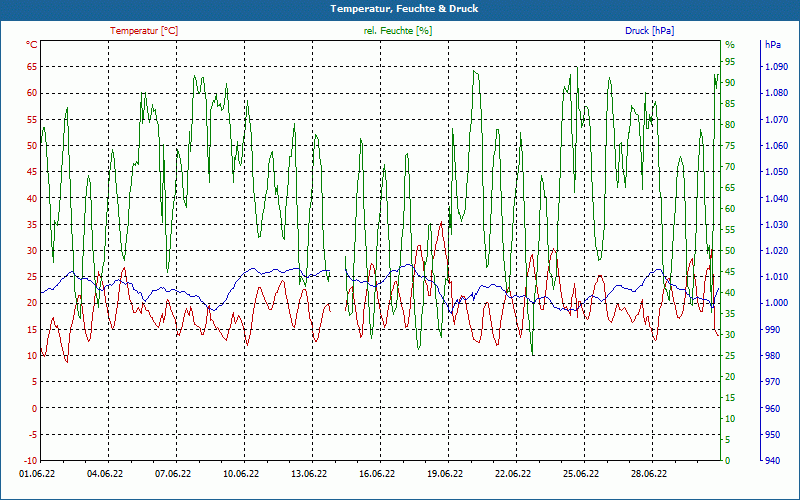Viewport: 800px width, 500px height.
Task: Click the '-10' temperature axis value
Action: (31, 461)
